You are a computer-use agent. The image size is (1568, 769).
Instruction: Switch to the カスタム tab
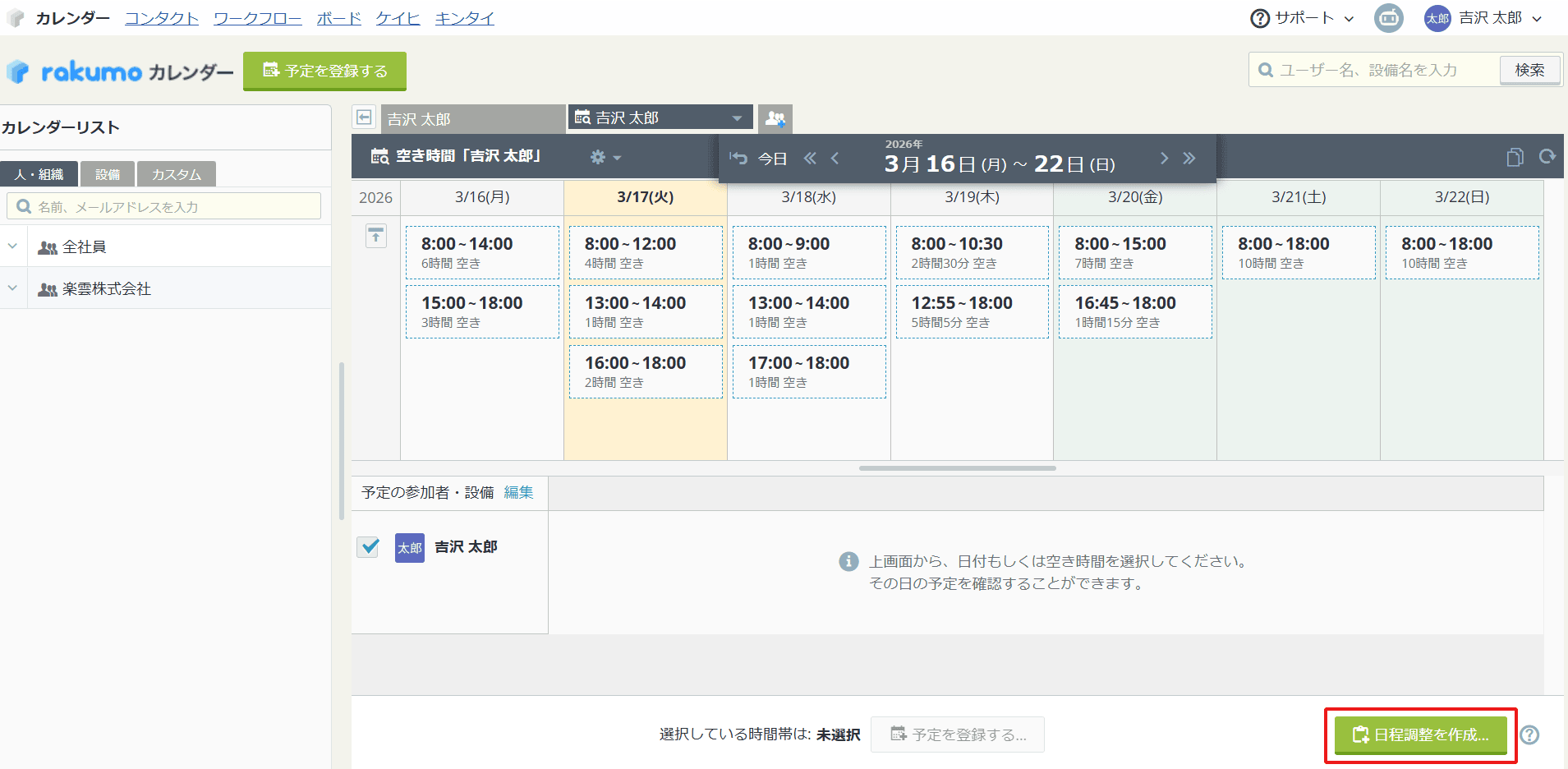point(176,174)
